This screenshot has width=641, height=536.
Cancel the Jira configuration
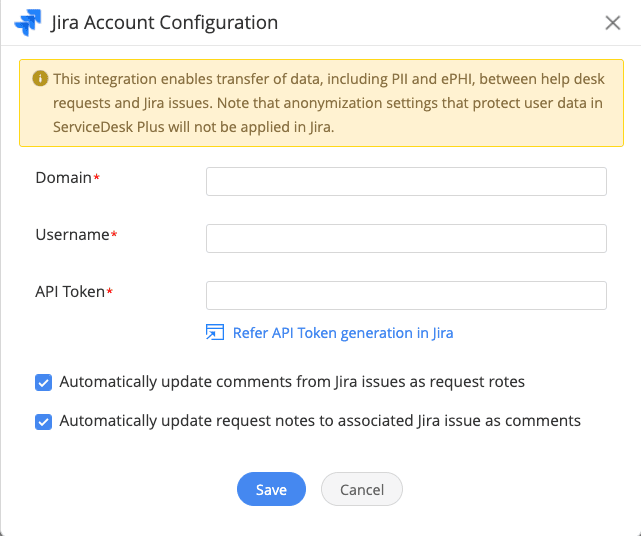point(361,489)
